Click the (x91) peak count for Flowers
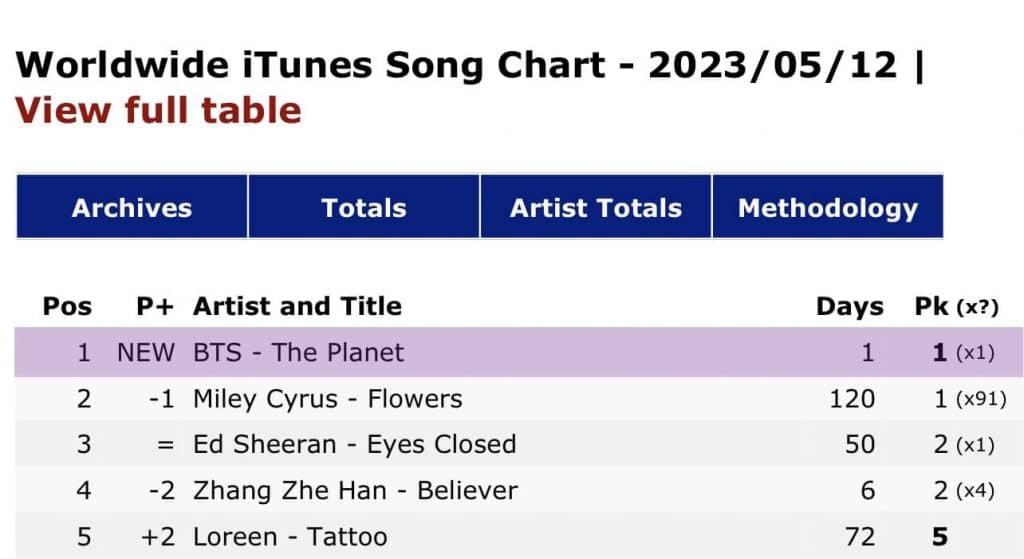 pos(980,399)
